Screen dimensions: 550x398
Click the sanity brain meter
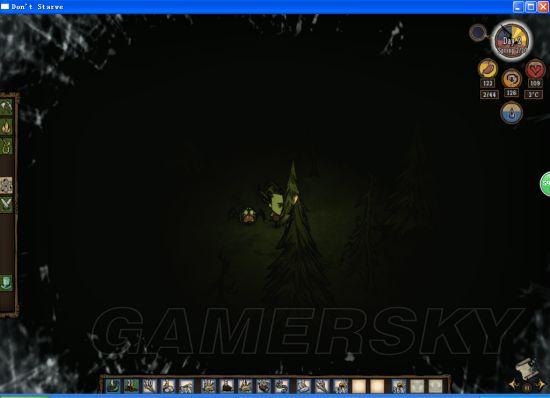[x=512, y=78]
